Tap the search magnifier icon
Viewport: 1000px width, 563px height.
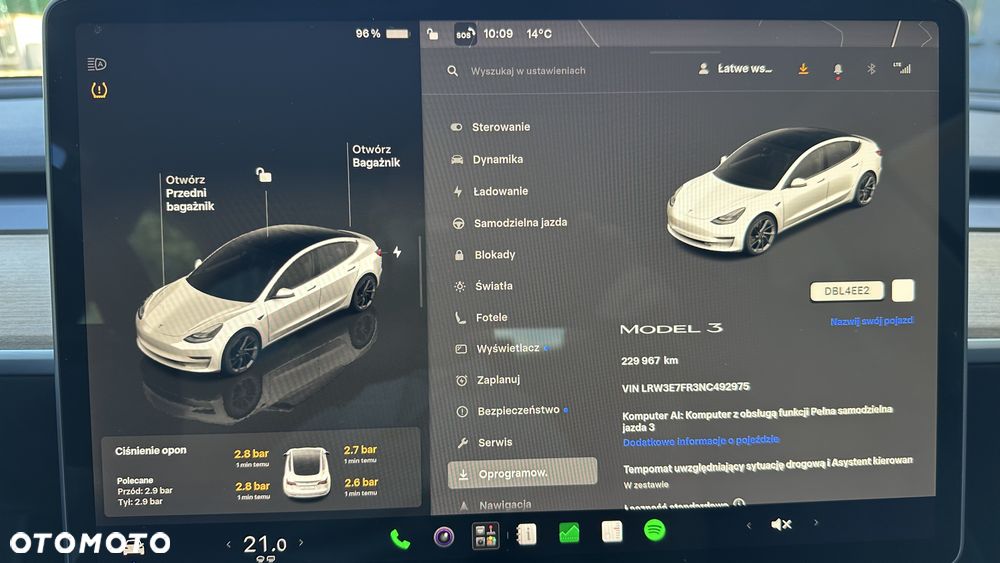pyautogui.click(x=452, y=71)
